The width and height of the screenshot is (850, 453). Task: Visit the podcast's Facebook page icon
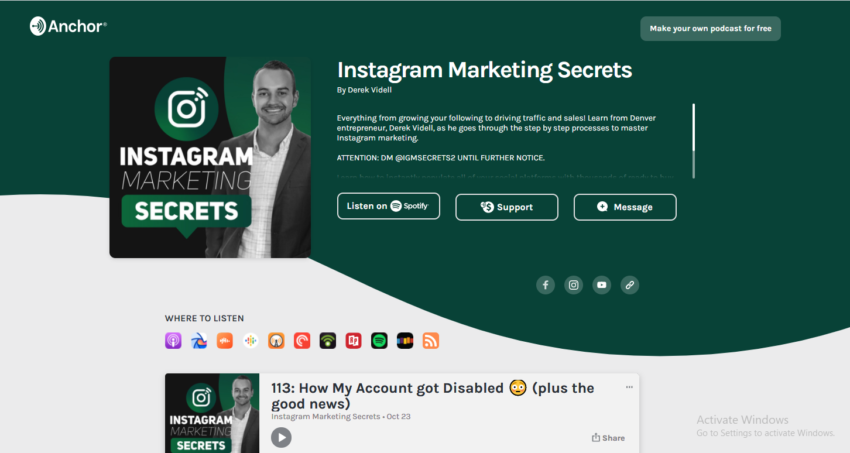click(x=545, y=285)
